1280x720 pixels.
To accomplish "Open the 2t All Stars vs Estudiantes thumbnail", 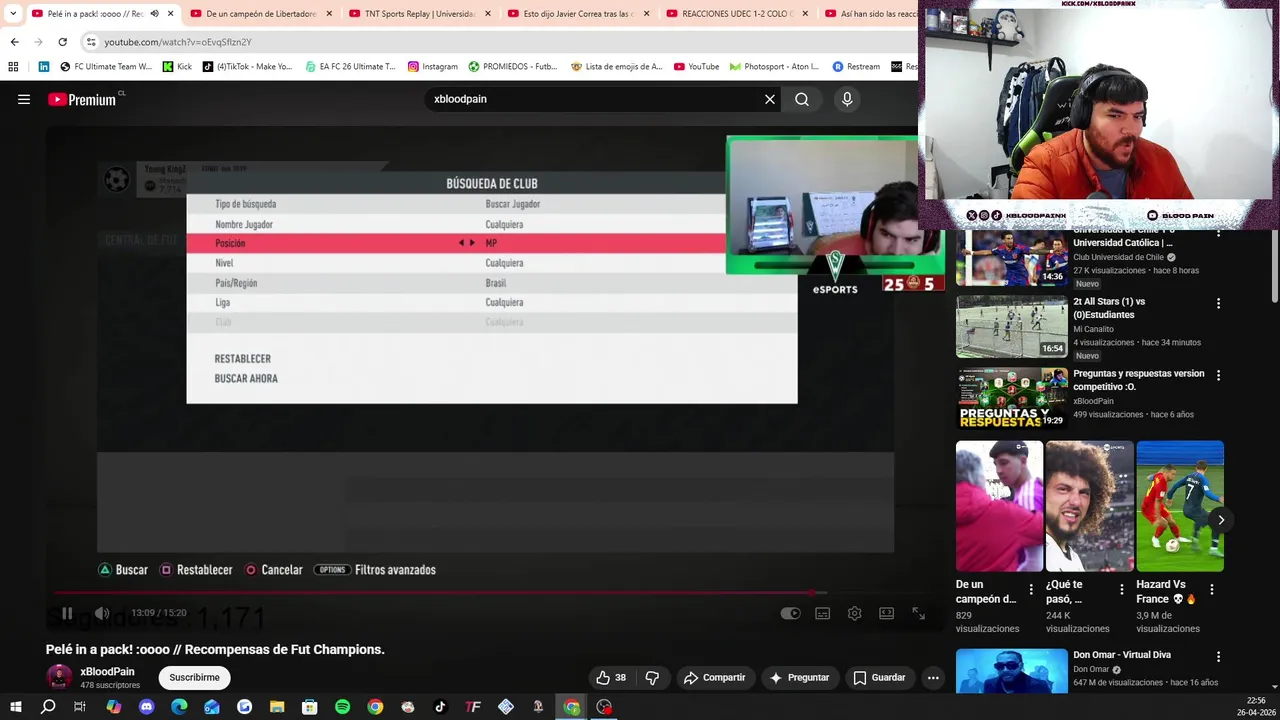I will pyautogui.click(x=1012, y=327).
